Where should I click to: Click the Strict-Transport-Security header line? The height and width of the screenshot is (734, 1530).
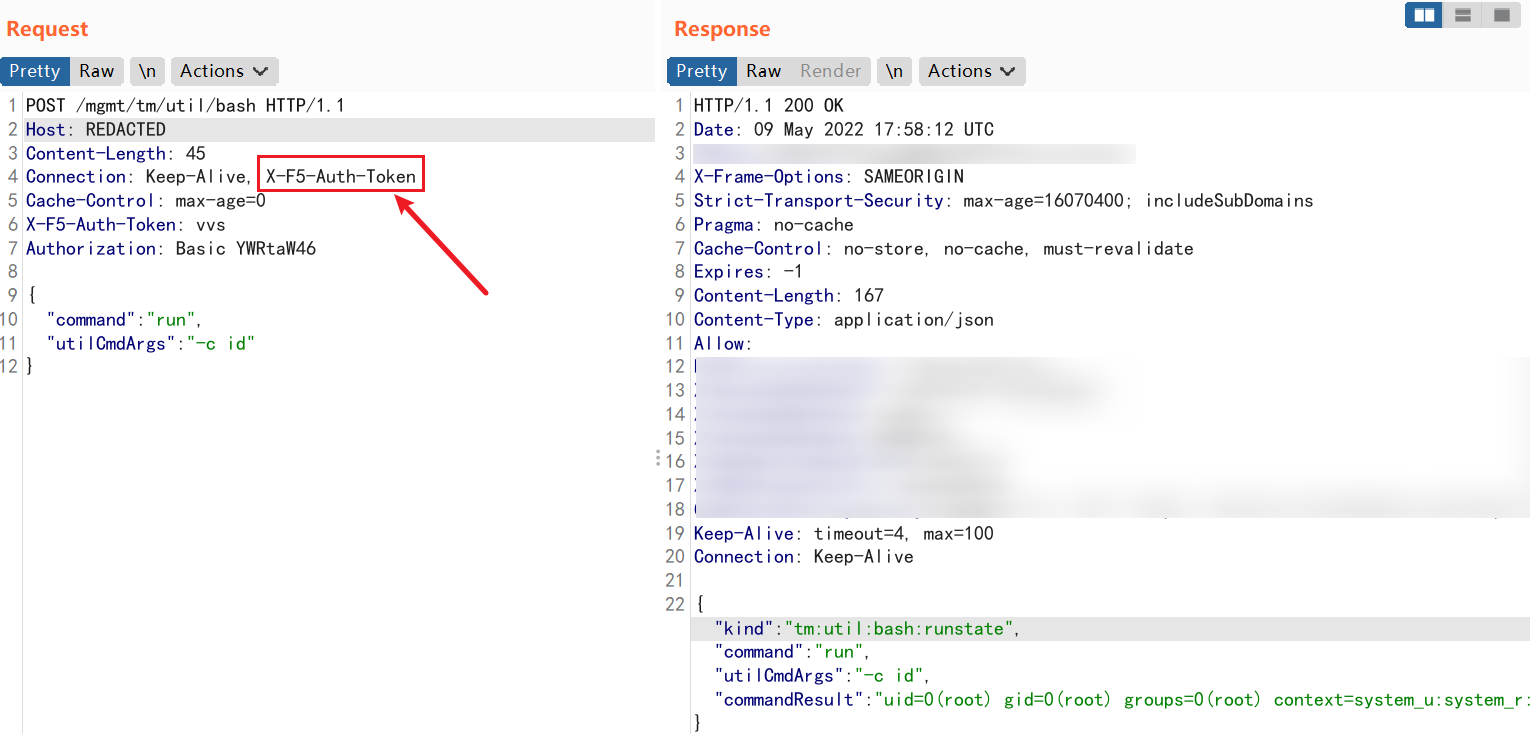click(1003, 200)
